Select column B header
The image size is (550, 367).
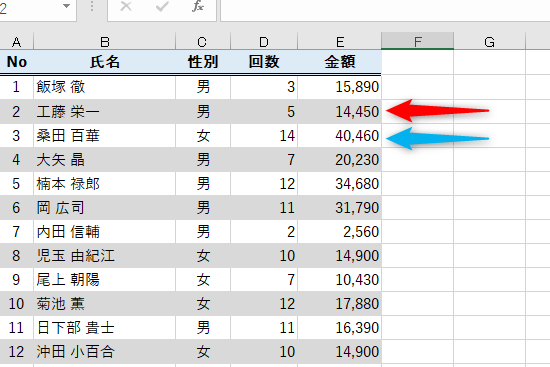(105, 41)
